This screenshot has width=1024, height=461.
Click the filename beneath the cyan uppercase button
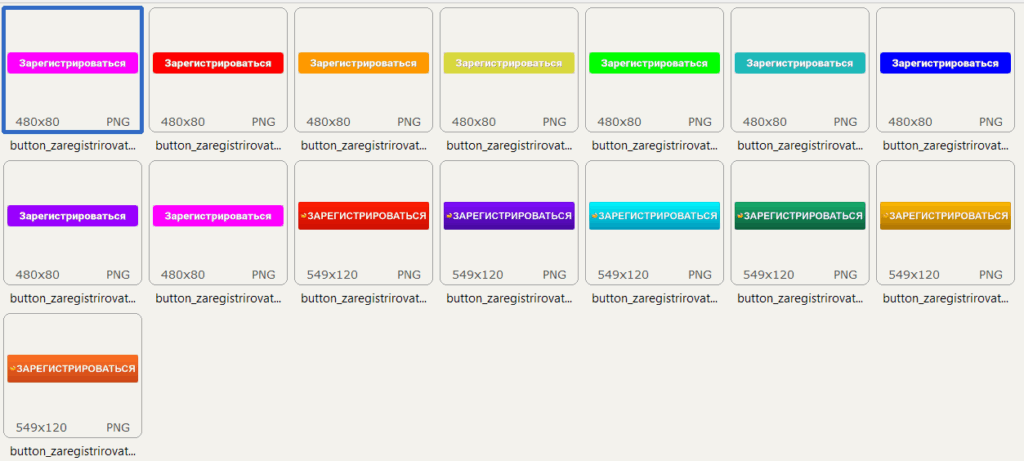[x=654, y=298]
